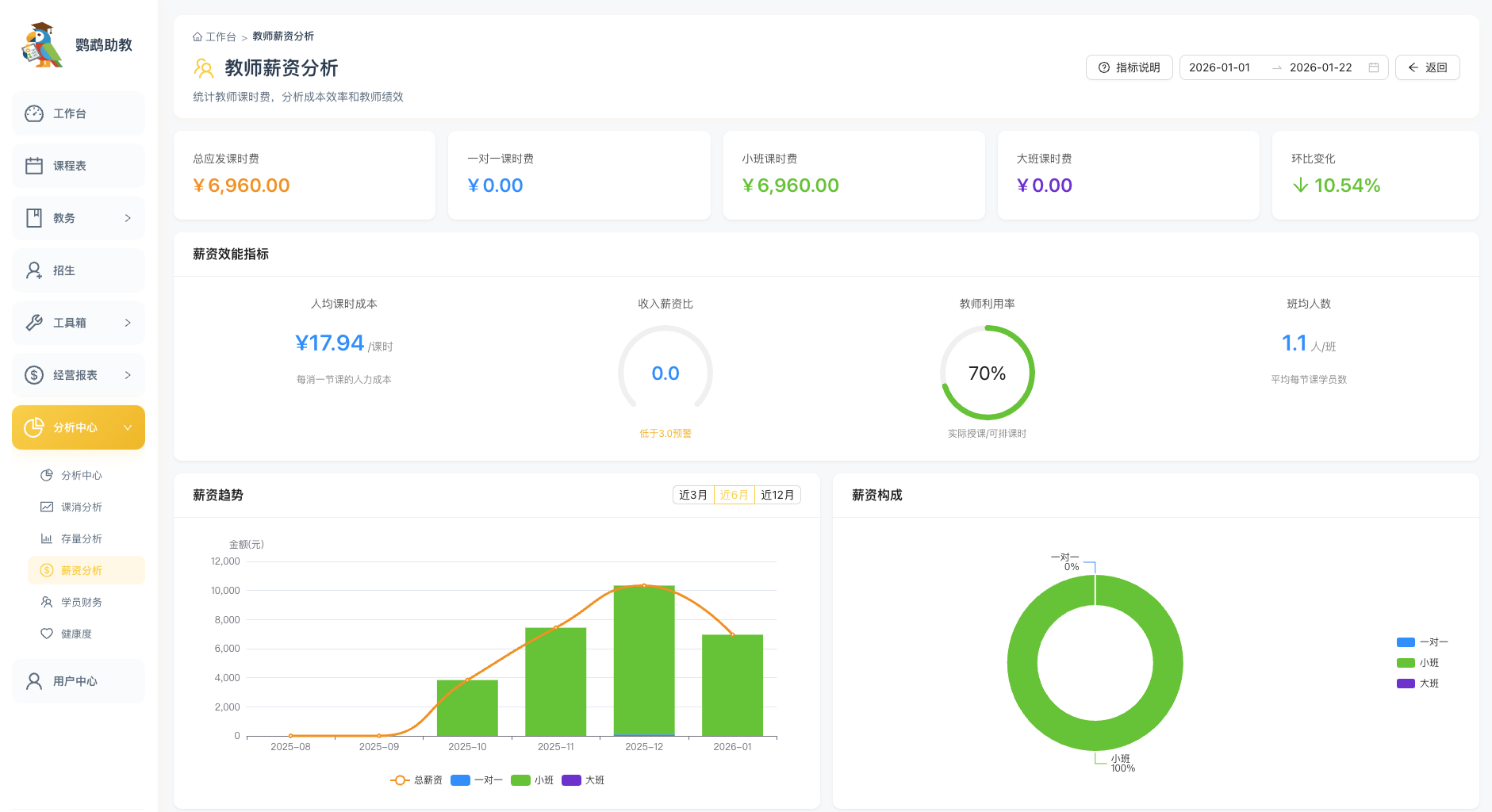Toggle 总薪资 series in trend chart legend
1492x812 pixels.
click(416, 780)
